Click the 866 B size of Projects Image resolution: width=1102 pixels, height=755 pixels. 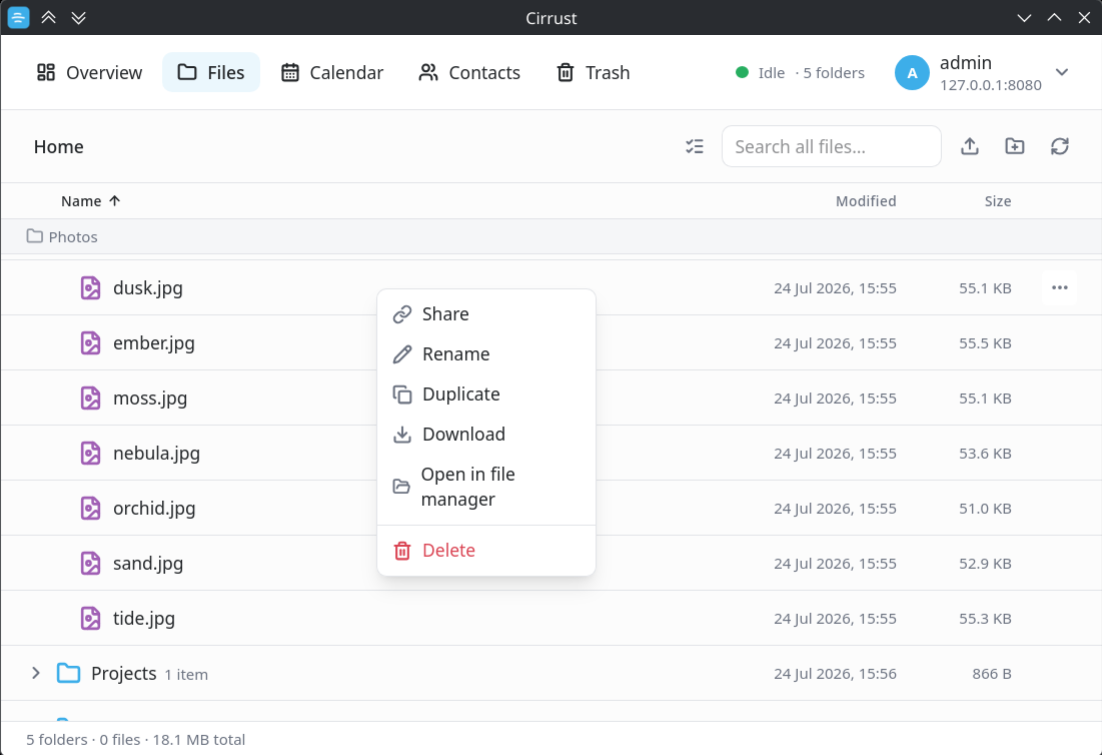(x=992, y=673)
